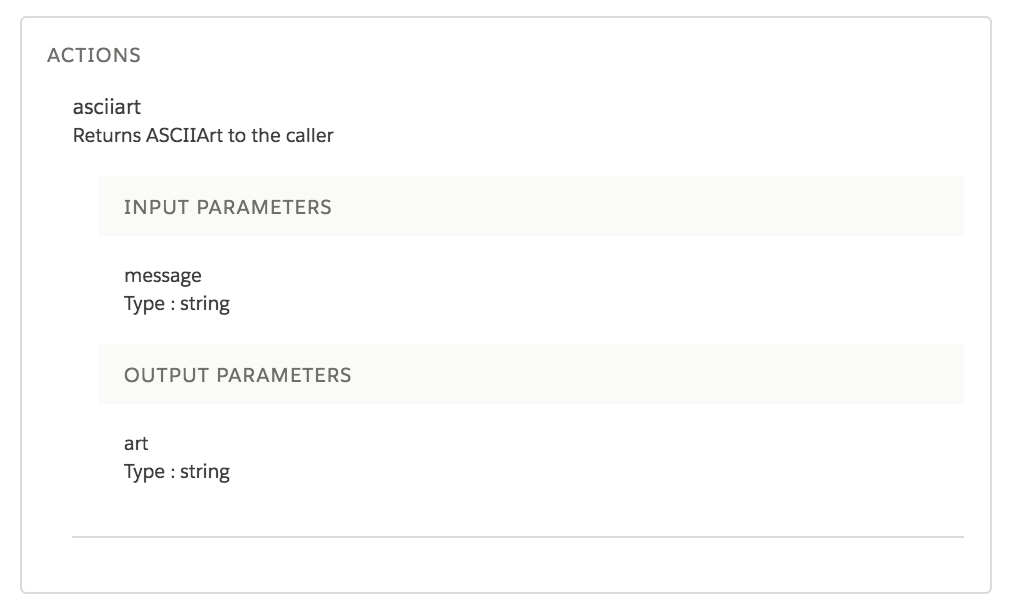Click the horizontal divider below output parameters
The width and height of the screenshot is (1012, 608).
pyautogui.click(x=517, y=537)
